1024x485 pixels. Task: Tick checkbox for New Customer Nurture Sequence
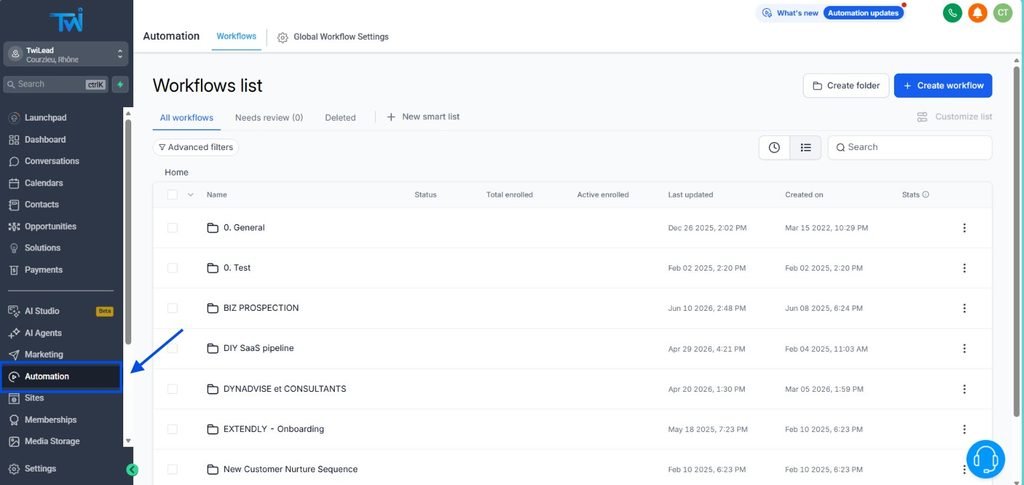172,469
